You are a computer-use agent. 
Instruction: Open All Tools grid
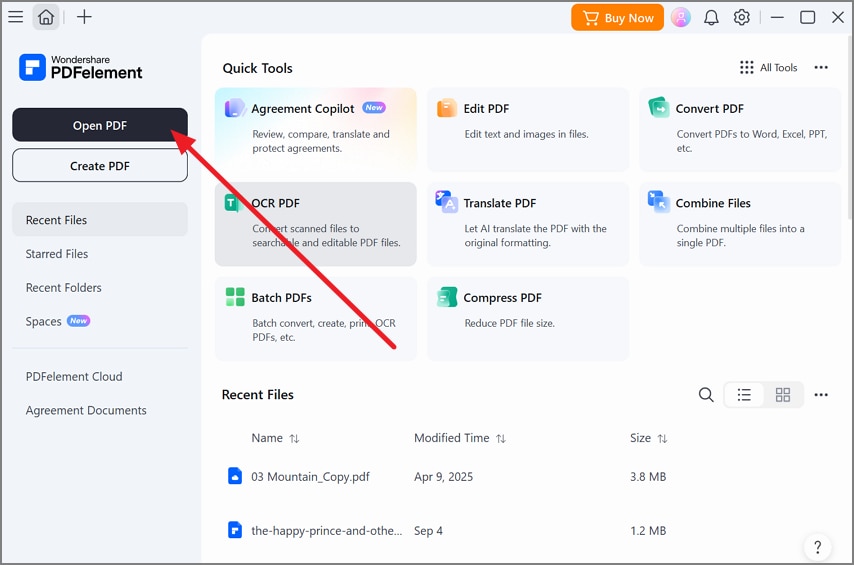768,68
